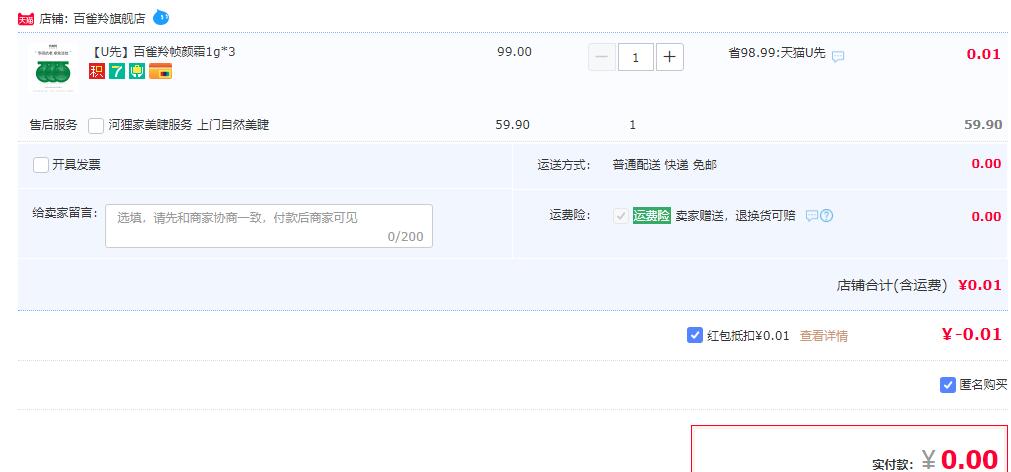Uncheck the 红包抵扣¥0.01 checkbox

(x=694, y=335)
